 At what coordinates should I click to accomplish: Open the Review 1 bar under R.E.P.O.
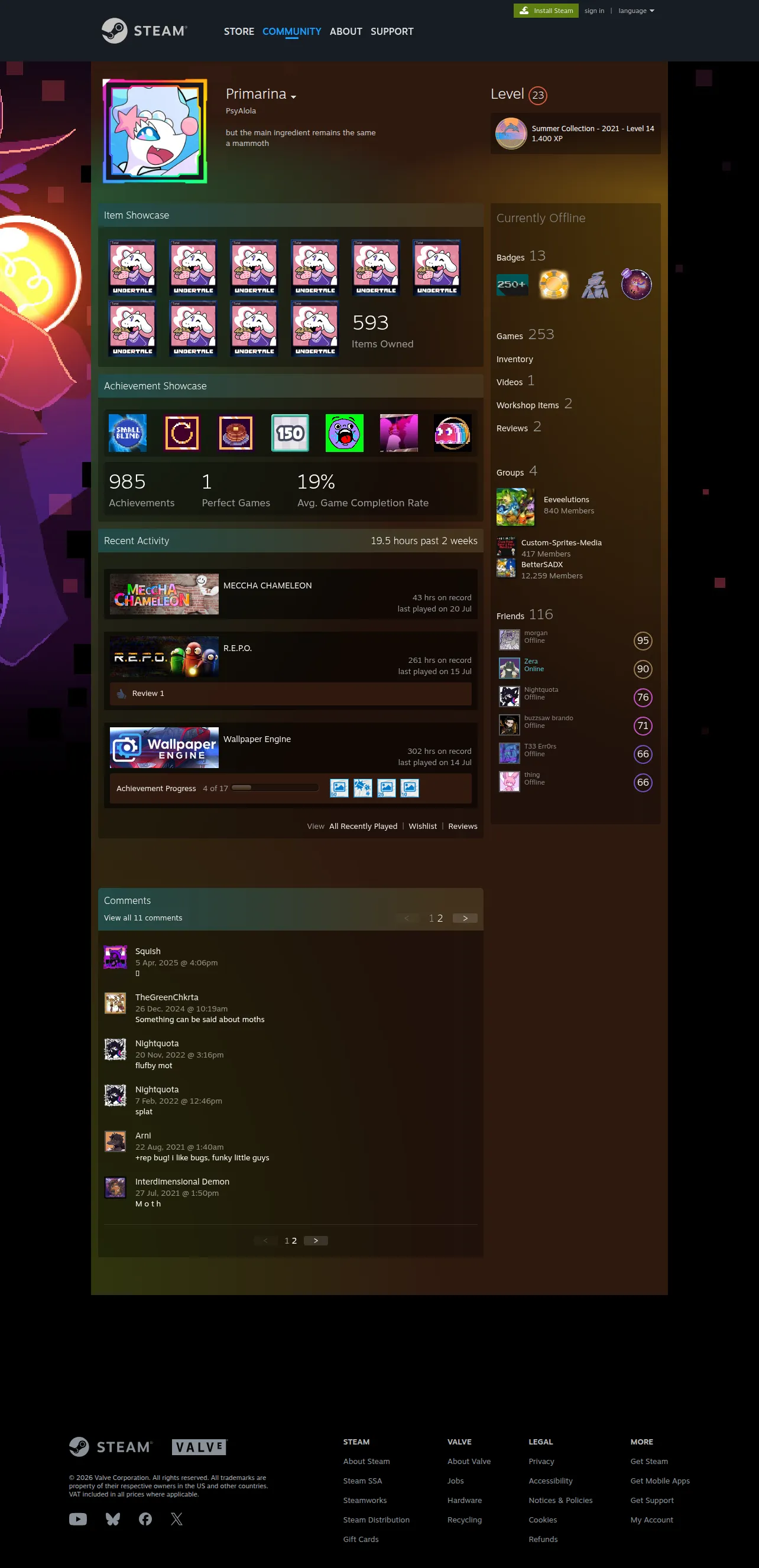[291, 693]
